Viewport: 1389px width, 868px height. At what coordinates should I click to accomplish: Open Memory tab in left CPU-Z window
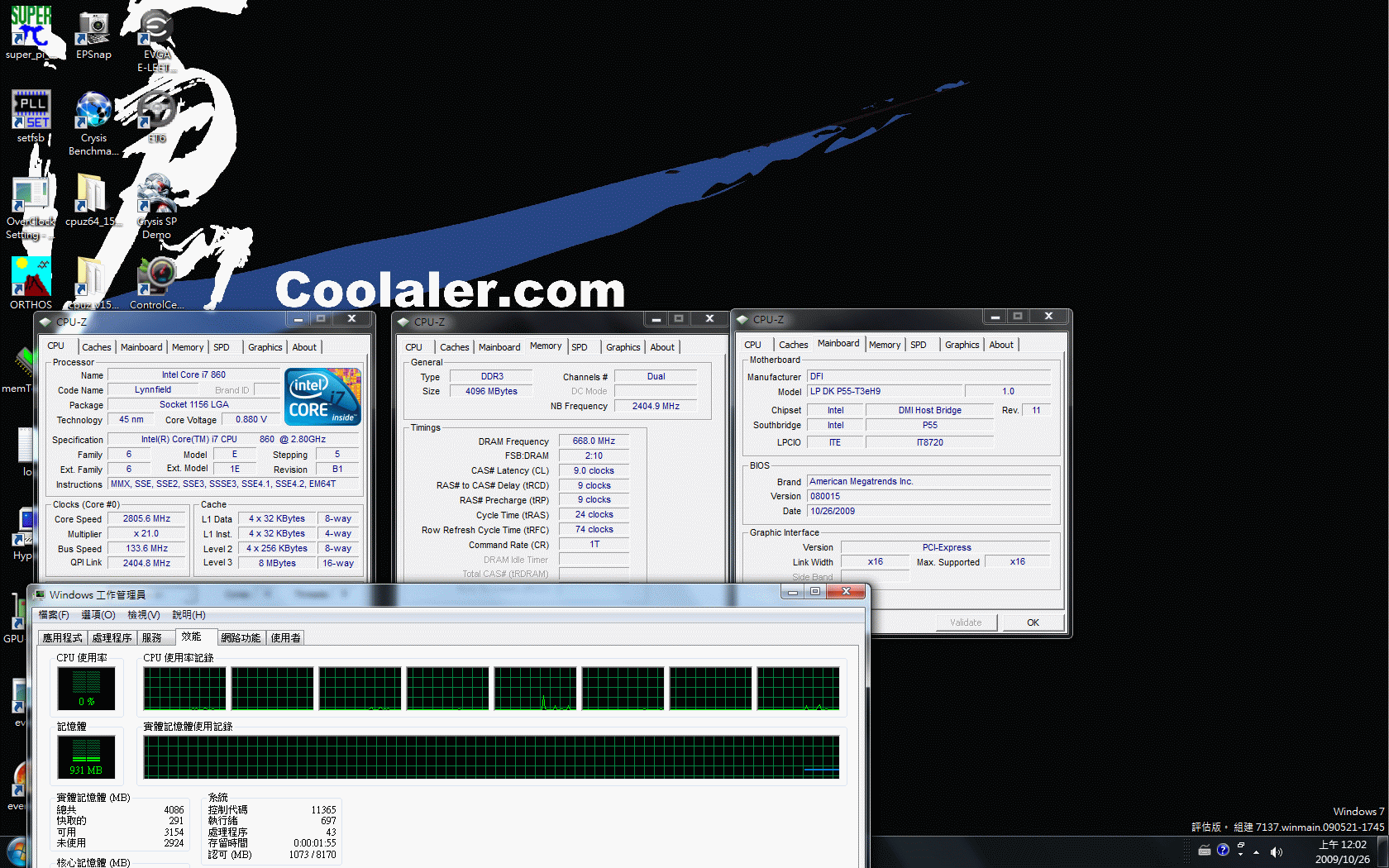coord(188,347)
